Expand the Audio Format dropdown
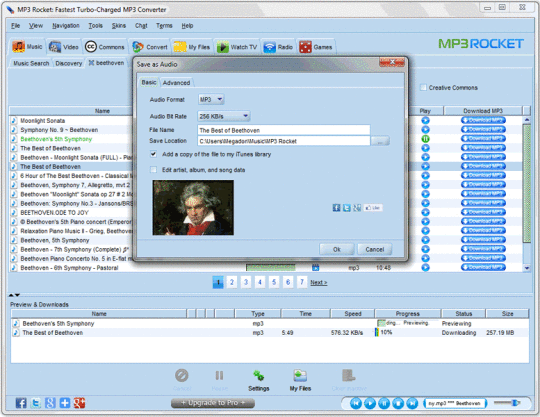This screenshot has height=417, width=540. coord(211,100)
